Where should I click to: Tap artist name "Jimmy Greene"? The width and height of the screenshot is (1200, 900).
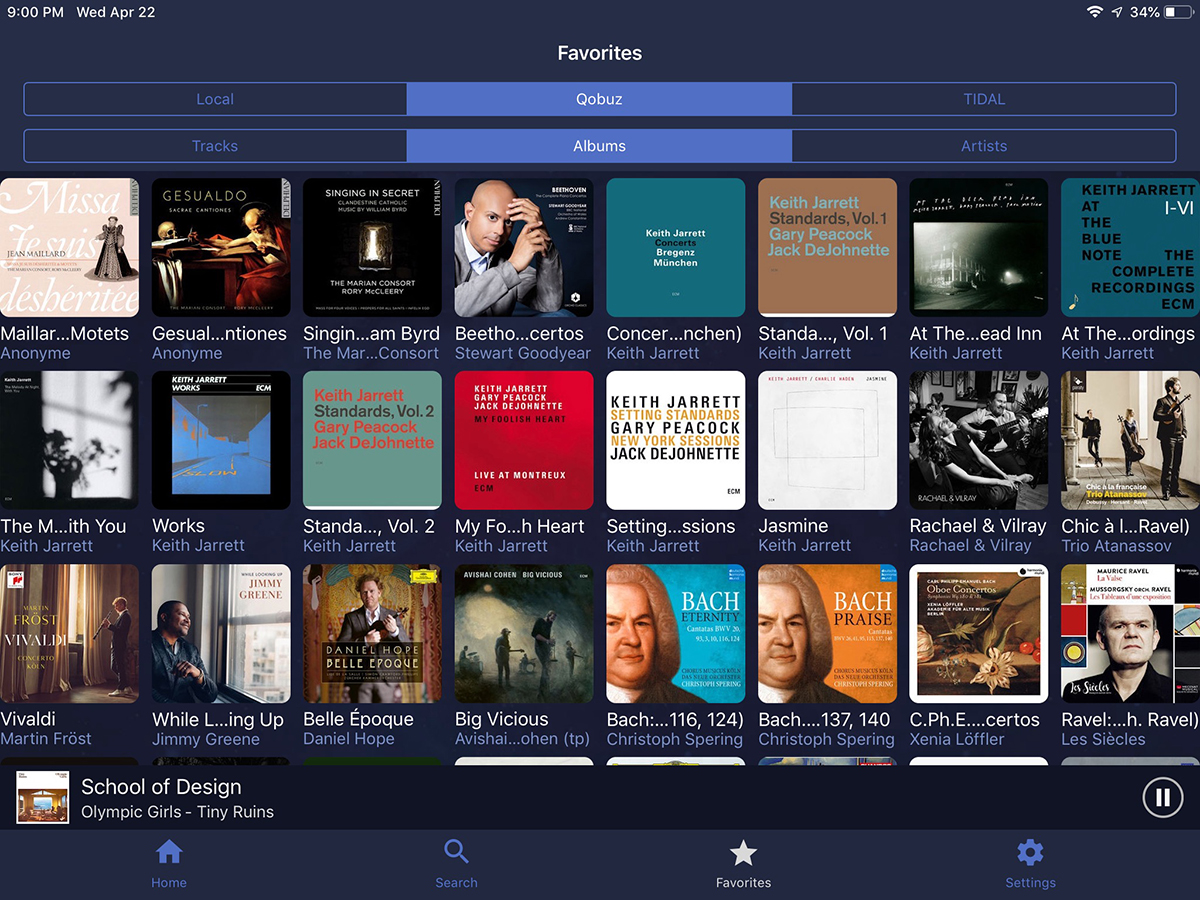tap(206, 739)
